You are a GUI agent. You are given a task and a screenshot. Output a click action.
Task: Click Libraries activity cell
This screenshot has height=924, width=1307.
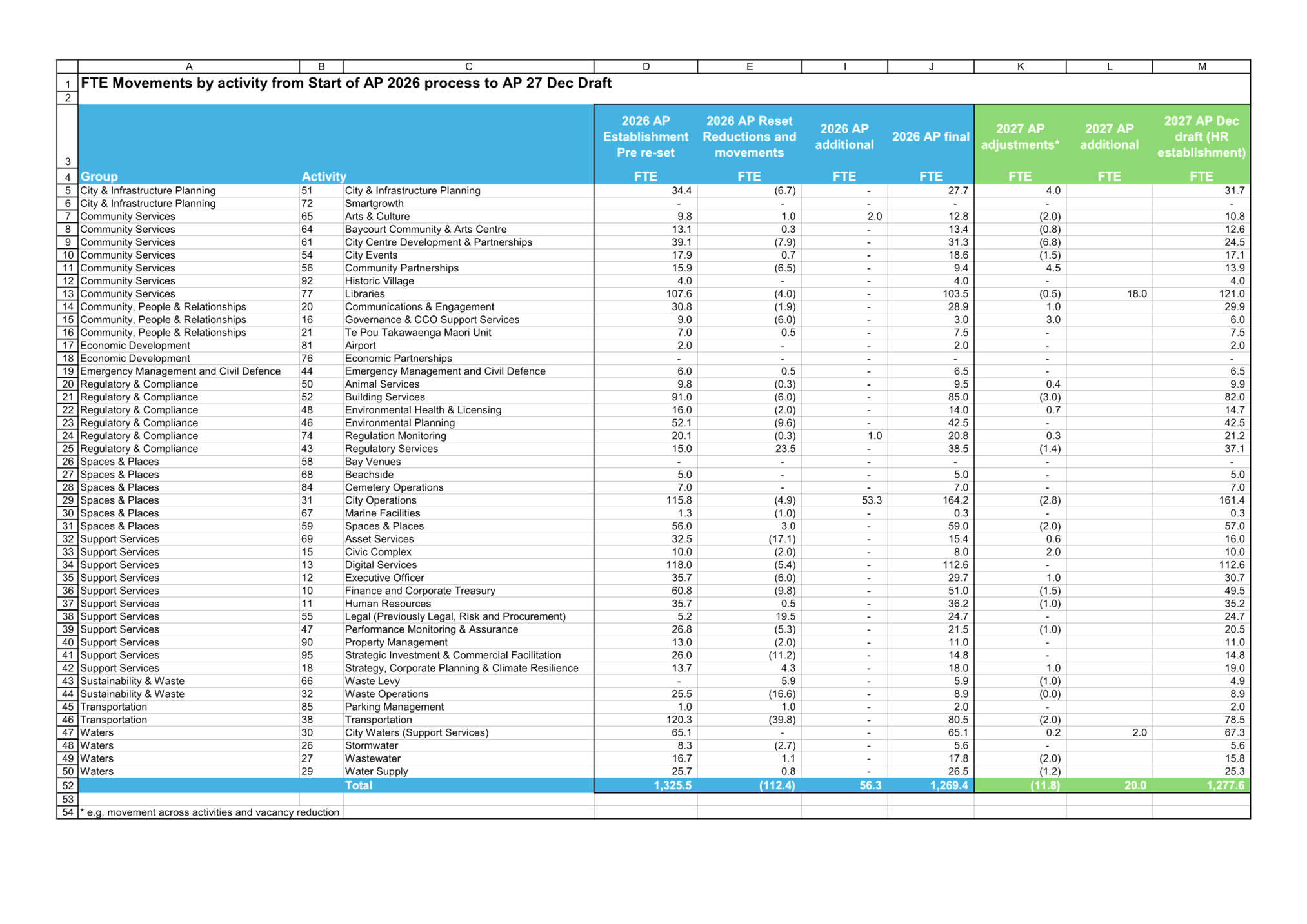pyautogui.click(x=365, y=294)
